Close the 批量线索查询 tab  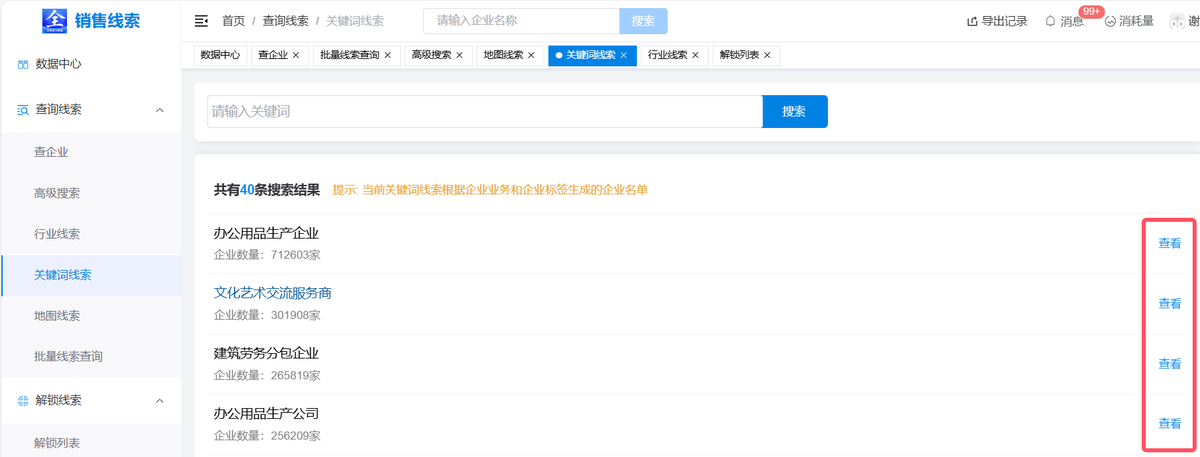pyautogui.click(x=388, y=56)
